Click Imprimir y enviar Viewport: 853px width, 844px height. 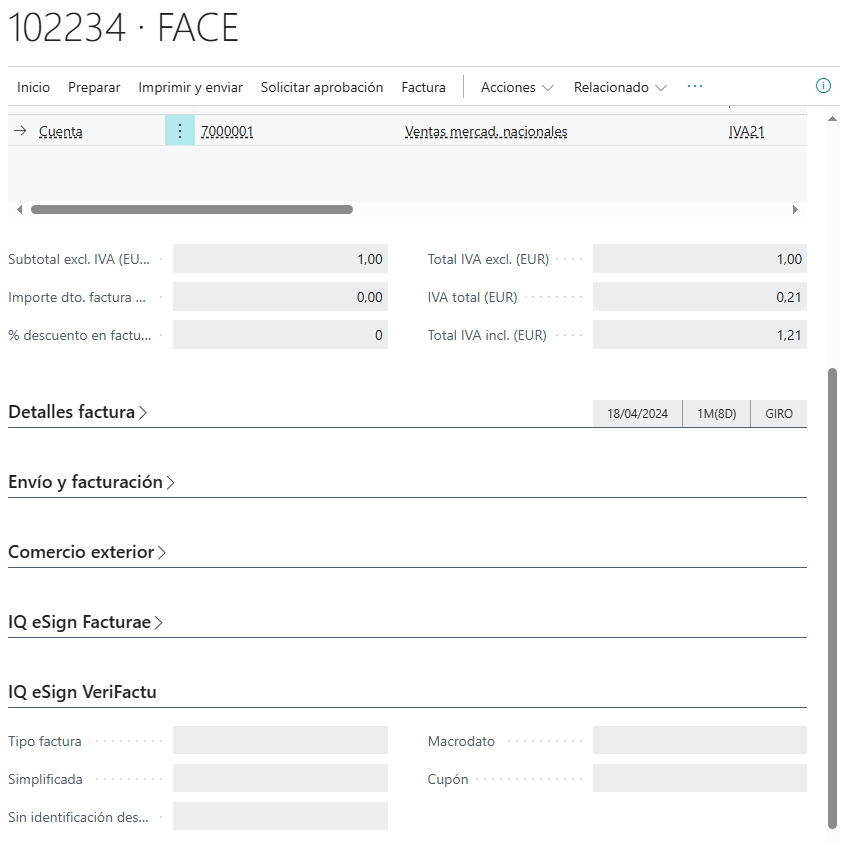point(190,87)
